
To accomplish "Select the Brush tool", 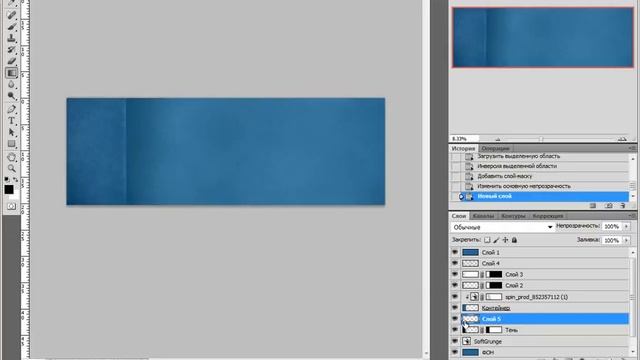I will pos(11,27).
